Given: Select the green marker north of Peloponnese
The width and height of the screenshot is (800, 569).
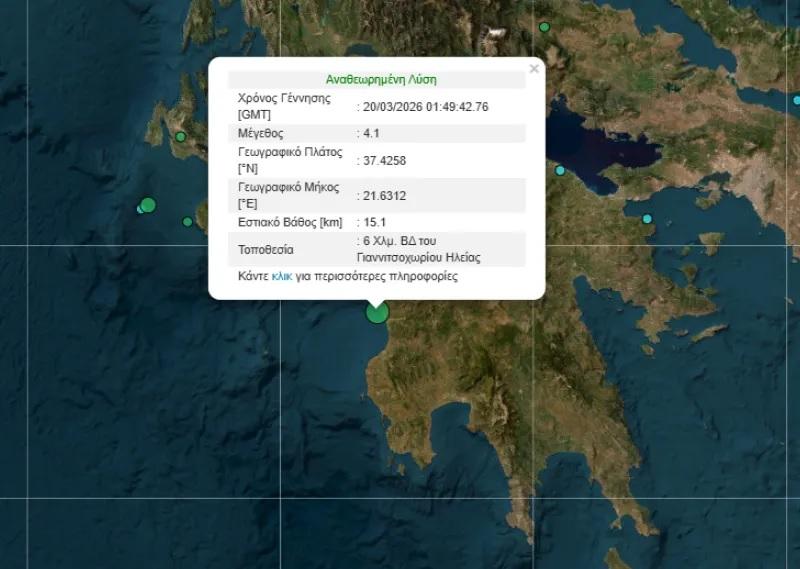Looking at the screenshot, I should [544, 27].
